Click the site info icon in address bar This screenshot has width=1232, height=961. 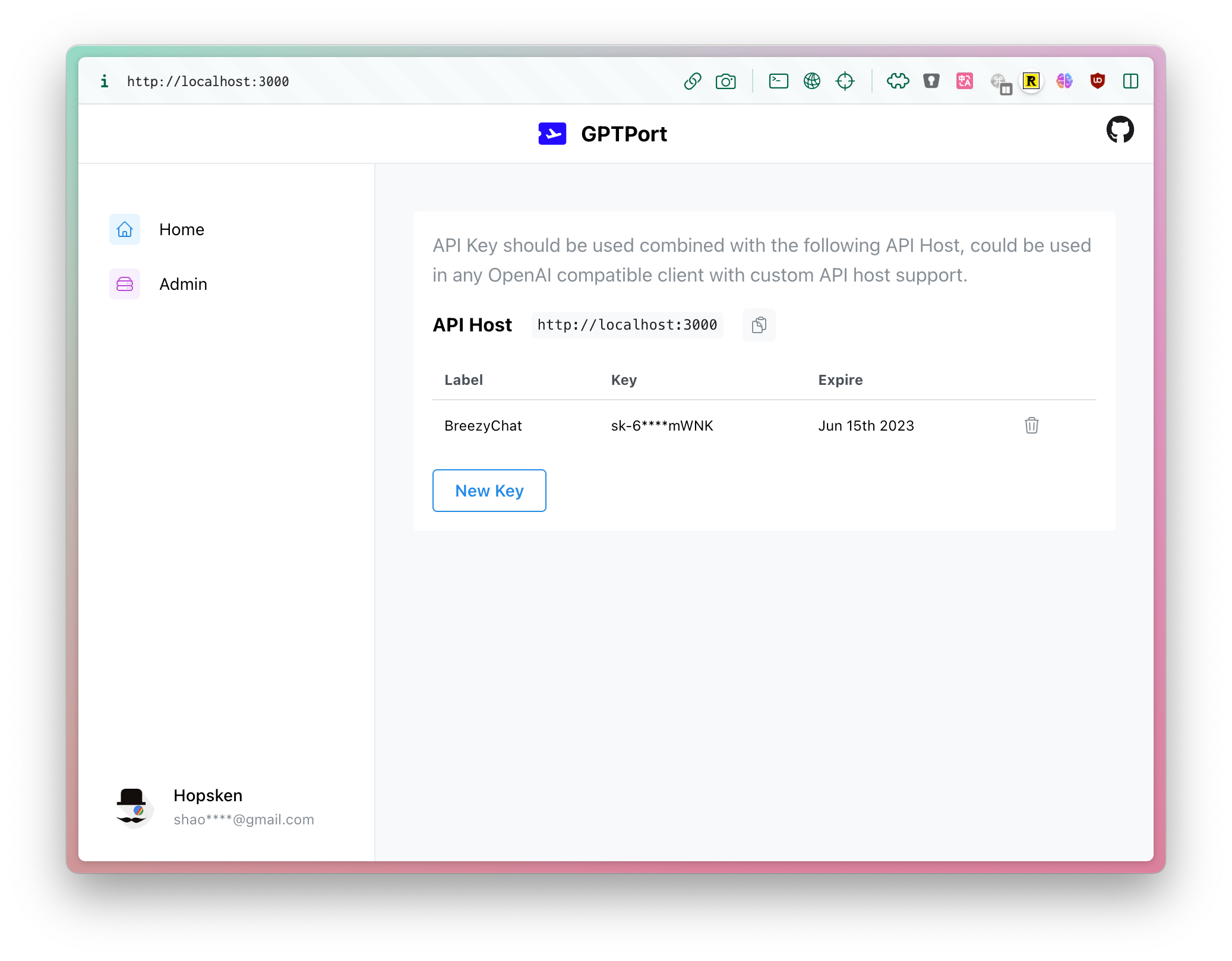105,81
